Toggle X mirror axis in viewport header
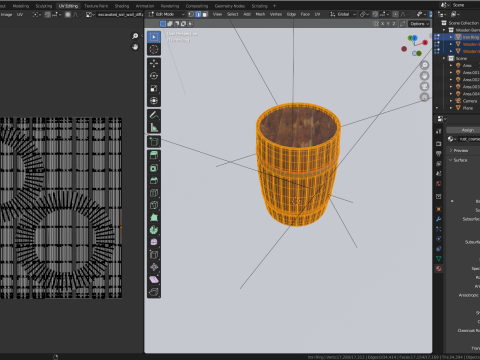480x360 pixels. (382, 24)
